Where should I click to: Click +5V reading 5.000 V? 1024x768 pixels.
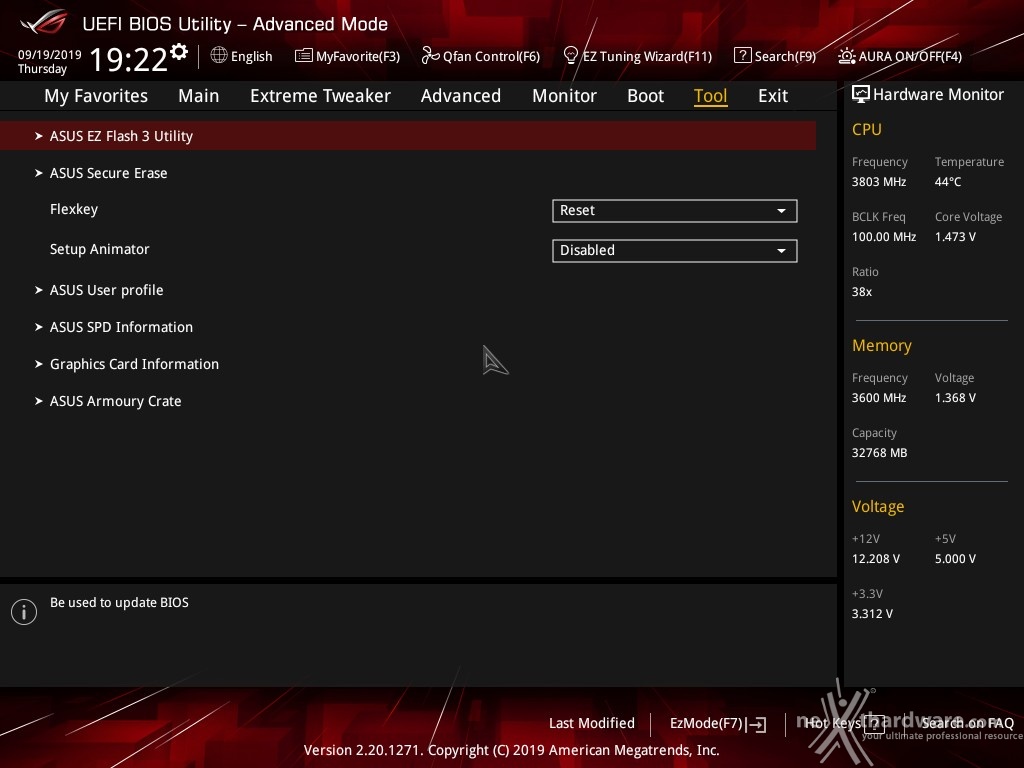[x=955, y=559]
